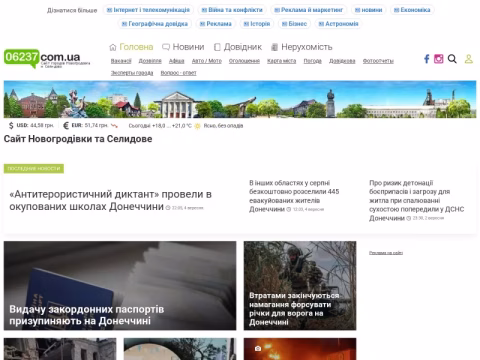The image size is (480, 360).
Task: Click the USD 44,58 грн rate text
Action: (x=35, y=126)
